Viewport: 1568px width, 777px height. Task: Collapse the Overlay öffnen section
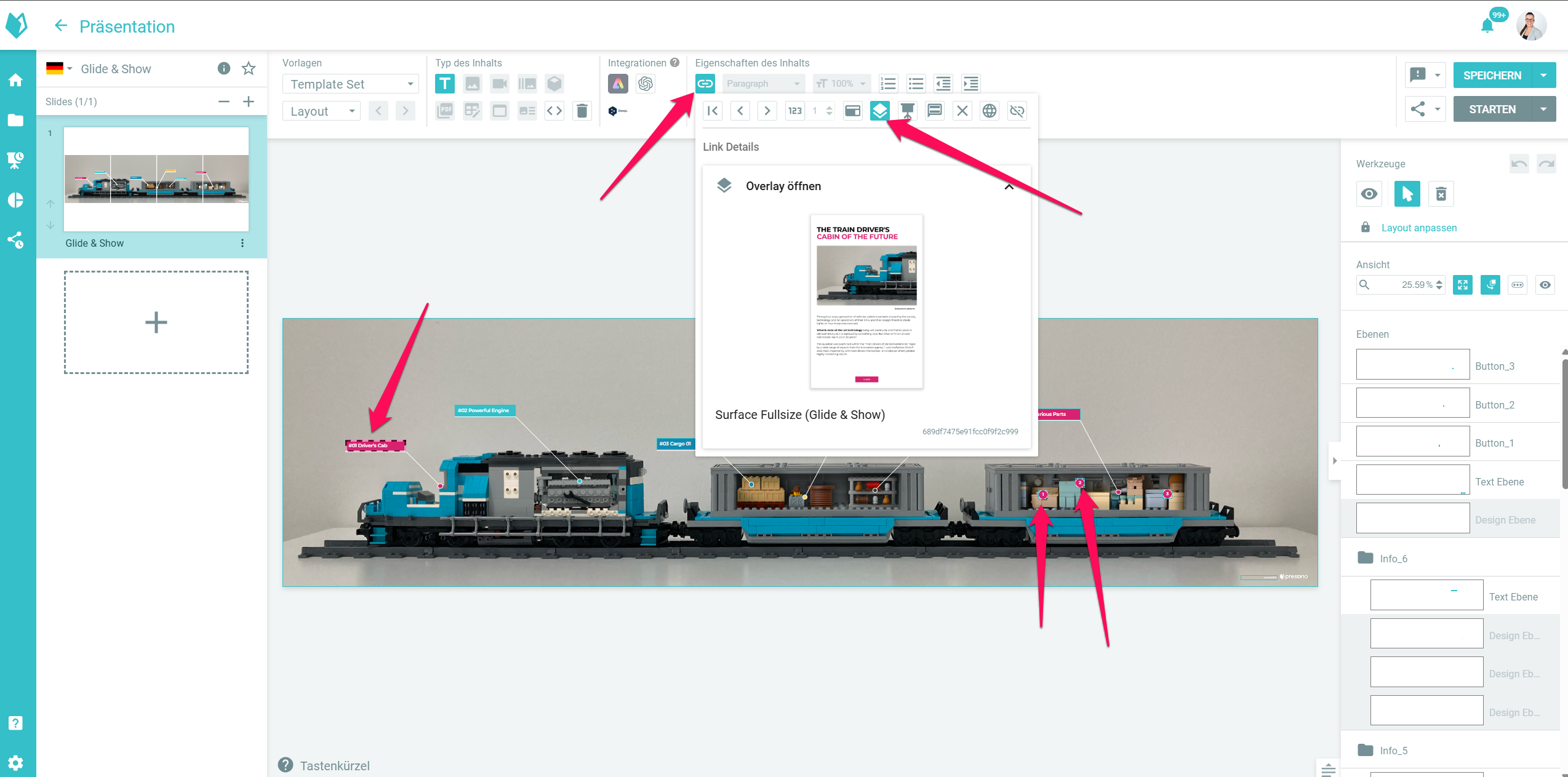click(x=1009, y=186)
